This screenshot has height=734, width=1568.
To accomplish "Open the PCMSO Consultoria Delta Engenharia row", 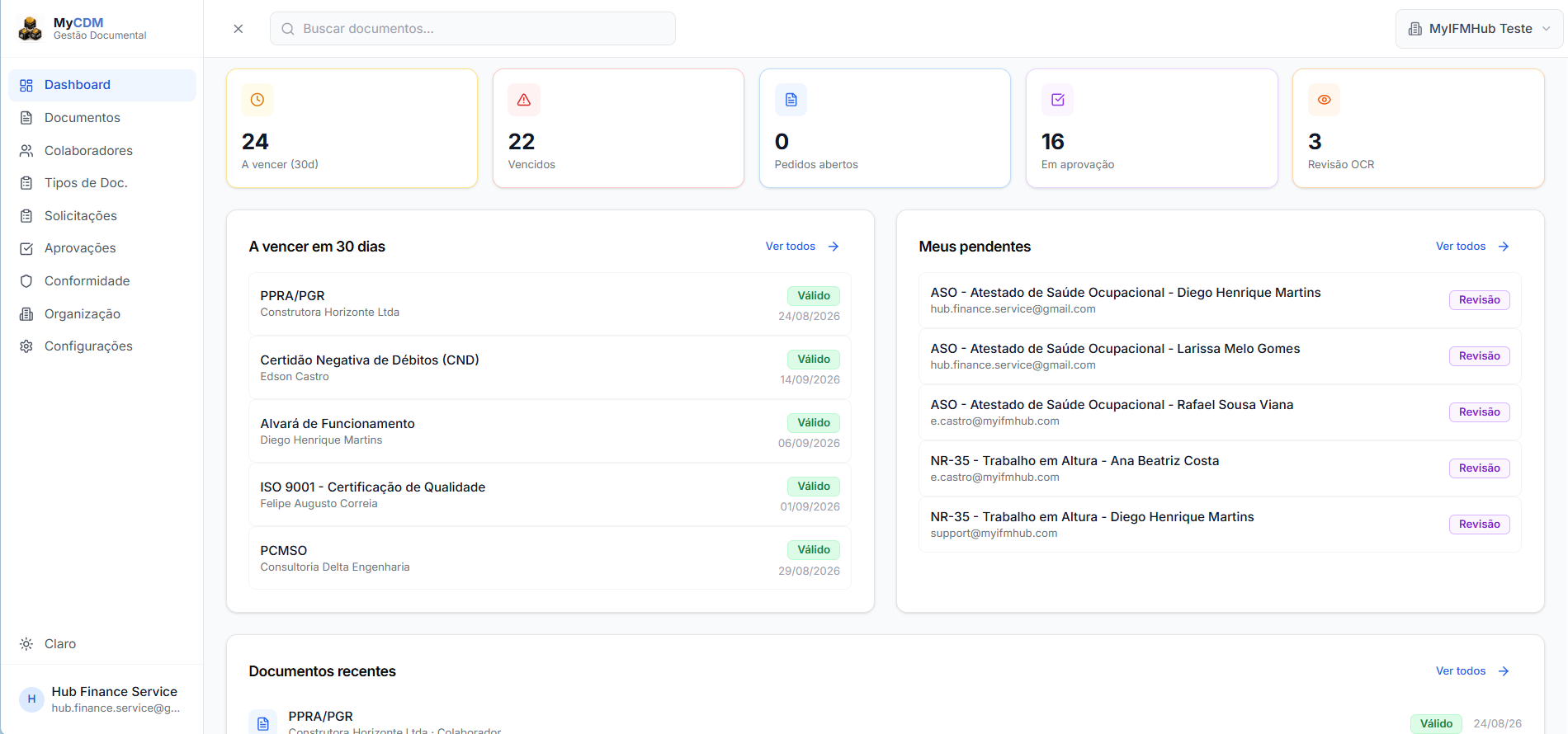I will point(550,558).
